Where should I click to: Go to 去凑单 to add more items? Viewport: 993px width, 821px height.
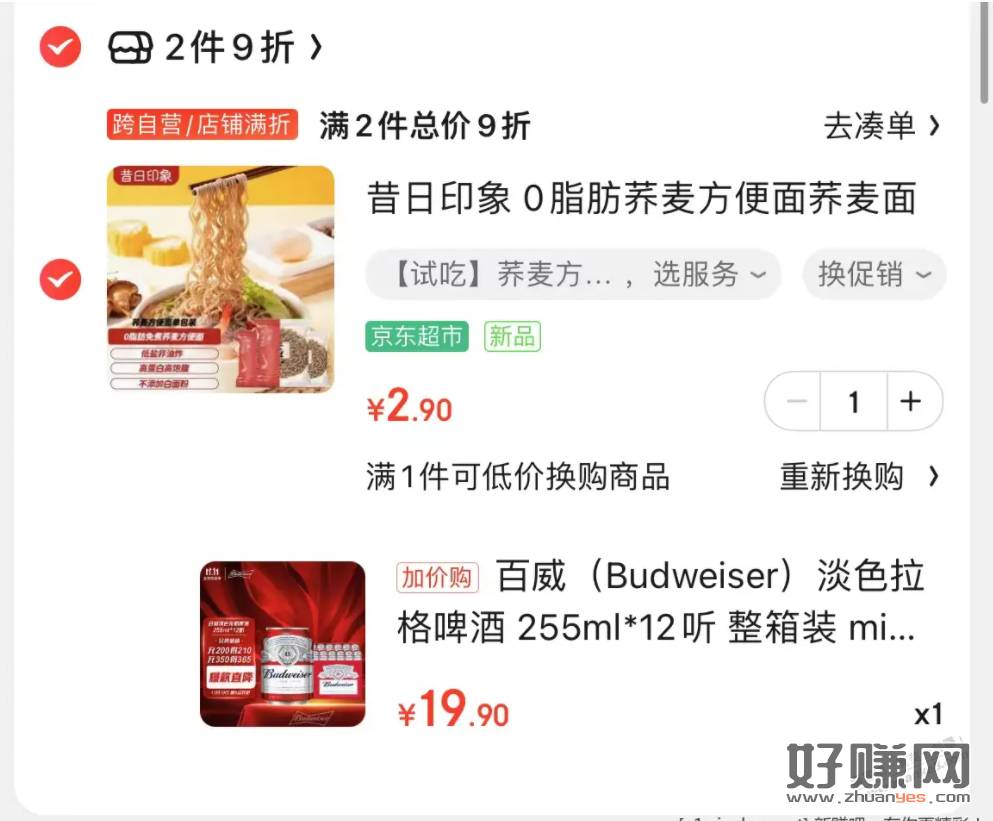pos(869,125)
